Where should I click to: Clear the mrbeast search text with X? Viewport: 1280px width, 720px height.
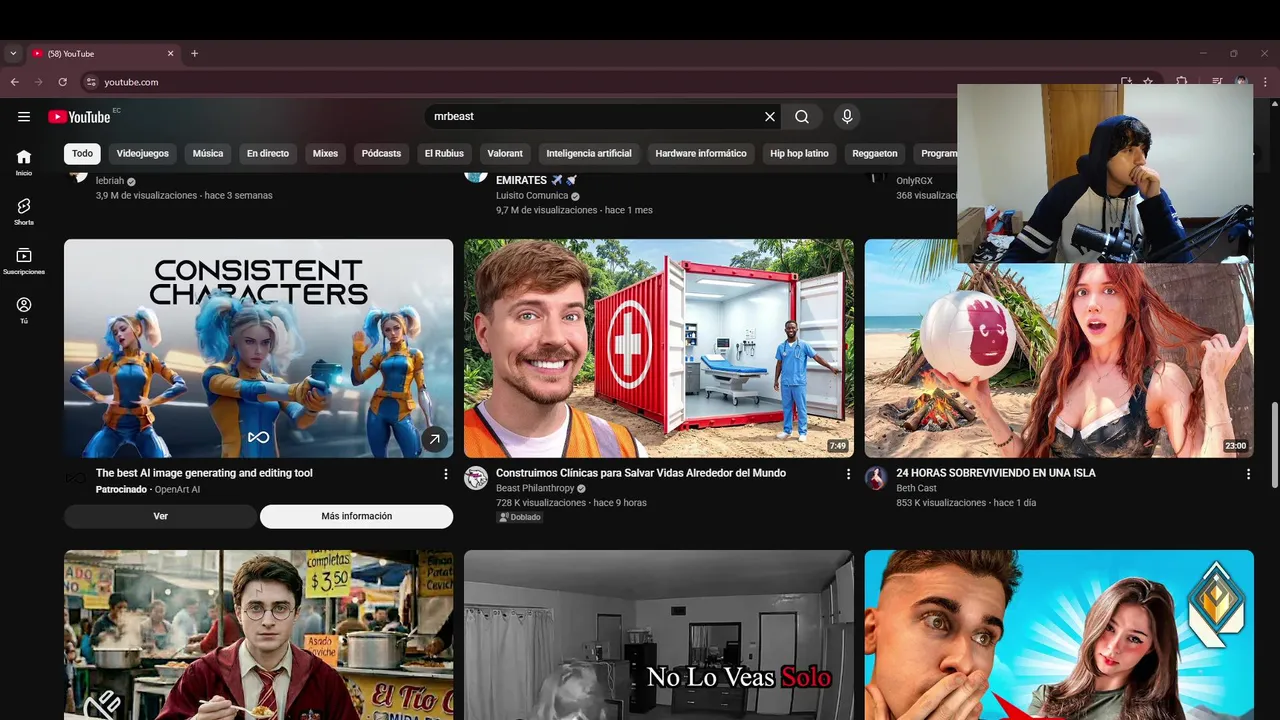coord(770,117)
